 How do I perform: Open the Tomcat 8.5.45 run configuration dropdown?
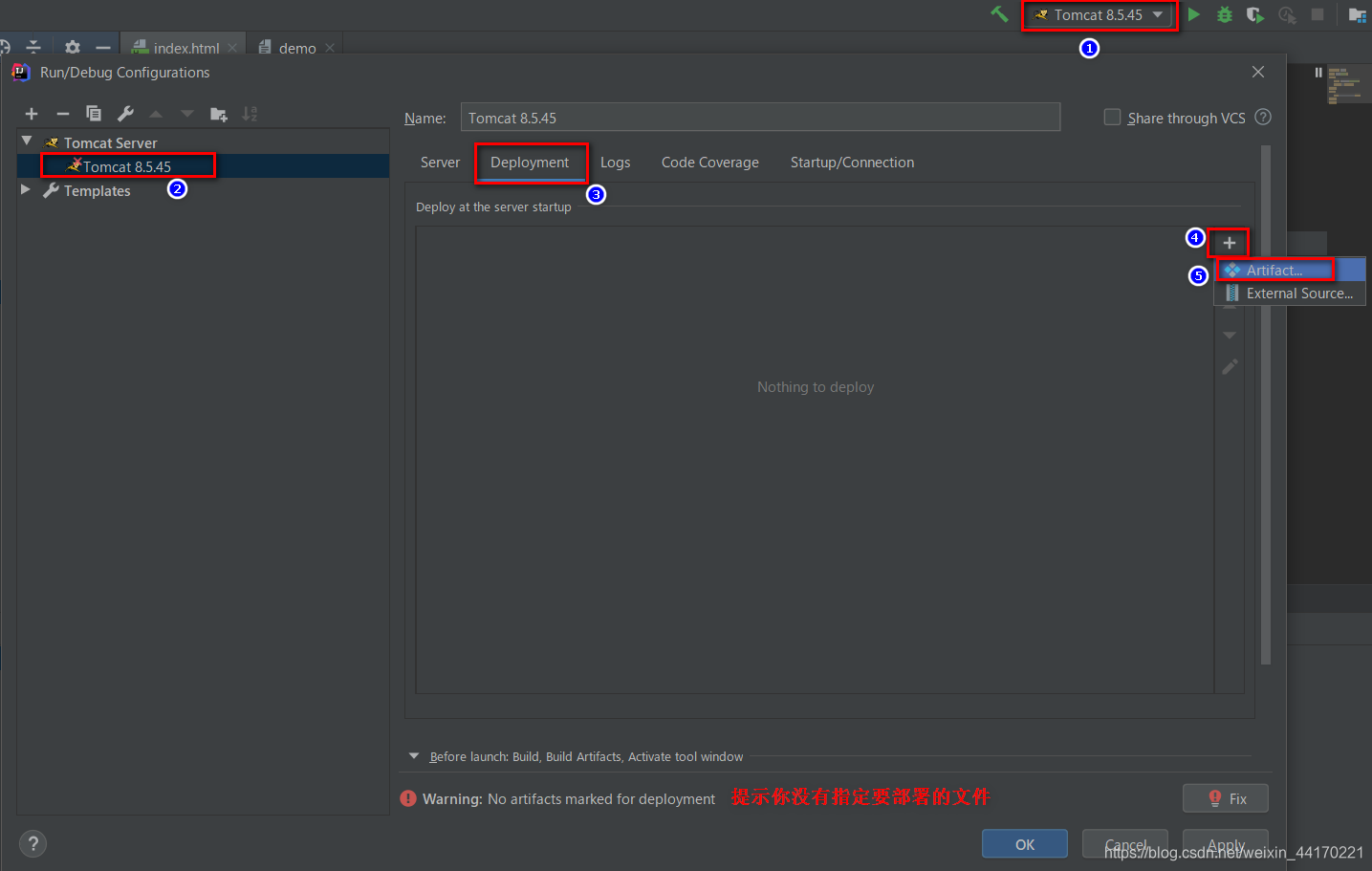tap(1100, 15)
